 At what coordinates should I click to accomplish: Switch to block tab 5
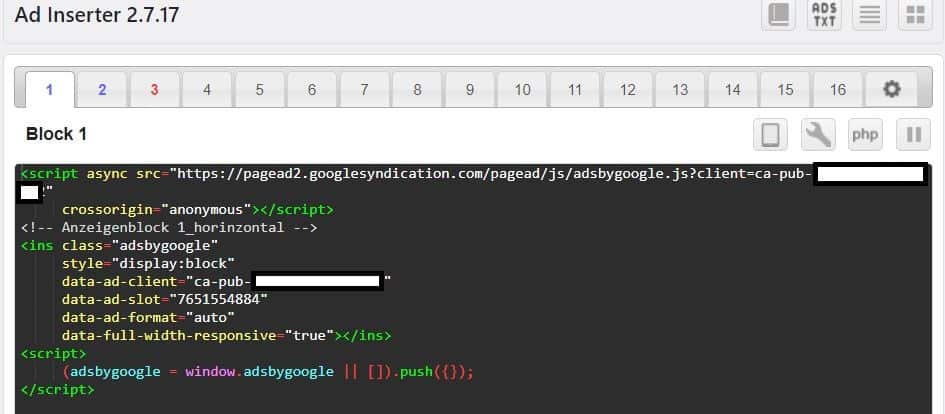259,90
